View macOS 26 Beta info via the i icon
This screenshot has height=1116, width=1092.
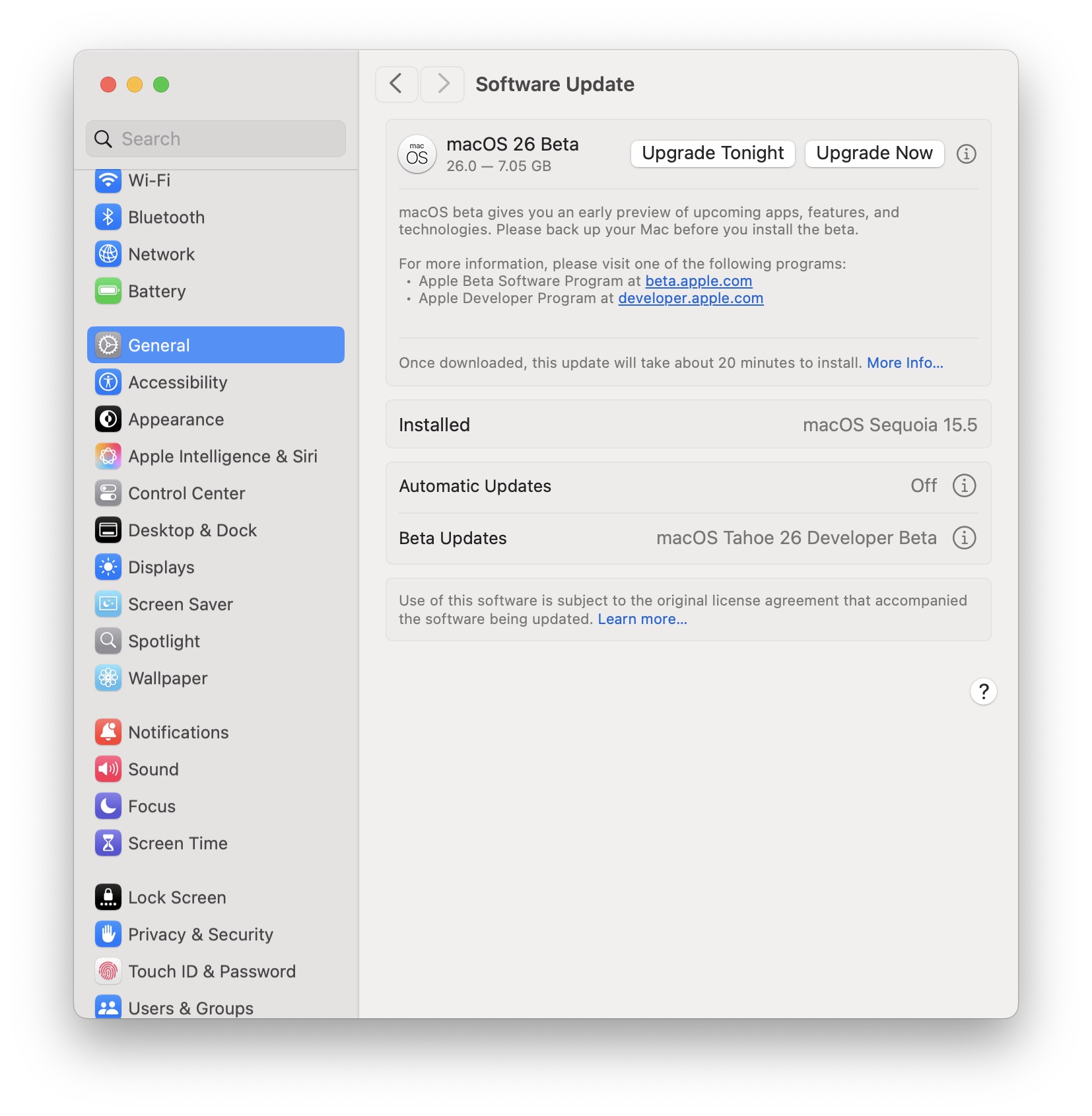click(x=966, y=154)
